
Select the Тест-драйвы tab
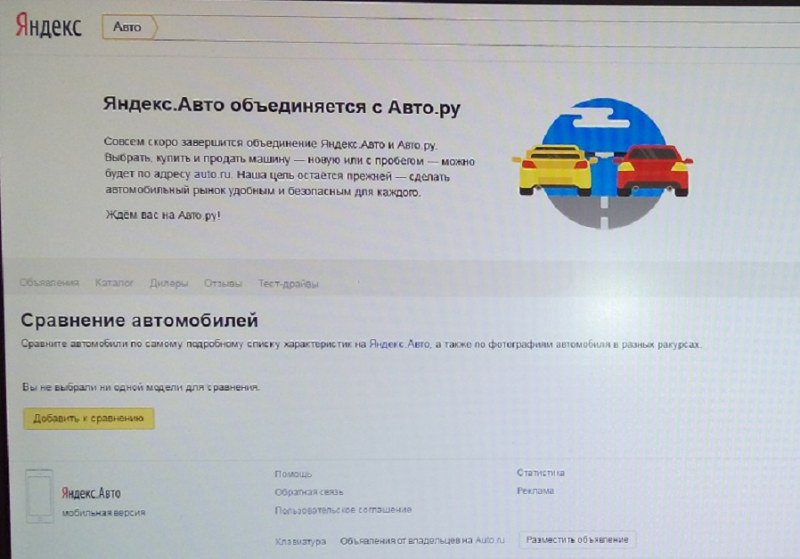tap(288, 284)
